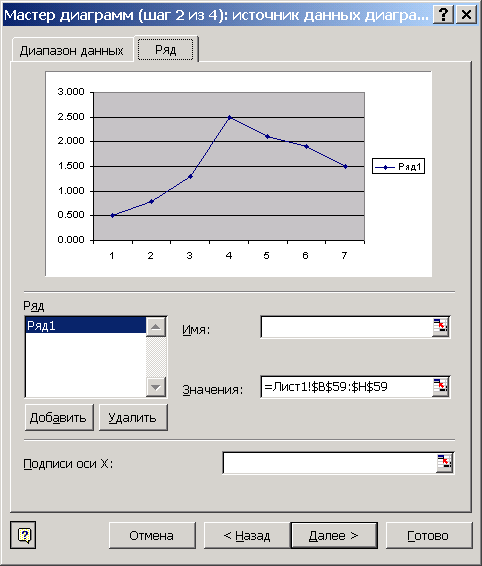The height and width of the screenshot is (566, 482).
Task: Close the chart wizard dialog
Action: click(466, 15)
